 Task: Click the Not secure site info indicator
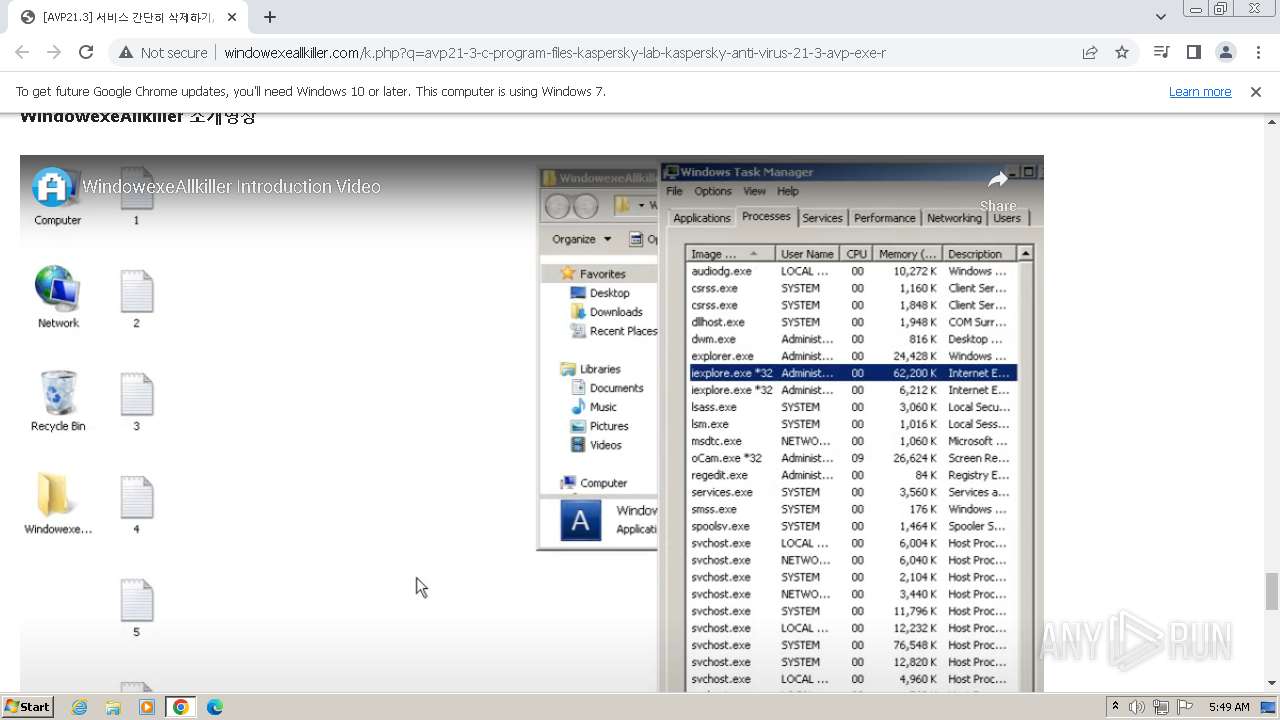pyautogui.click(x=163, y=53)
